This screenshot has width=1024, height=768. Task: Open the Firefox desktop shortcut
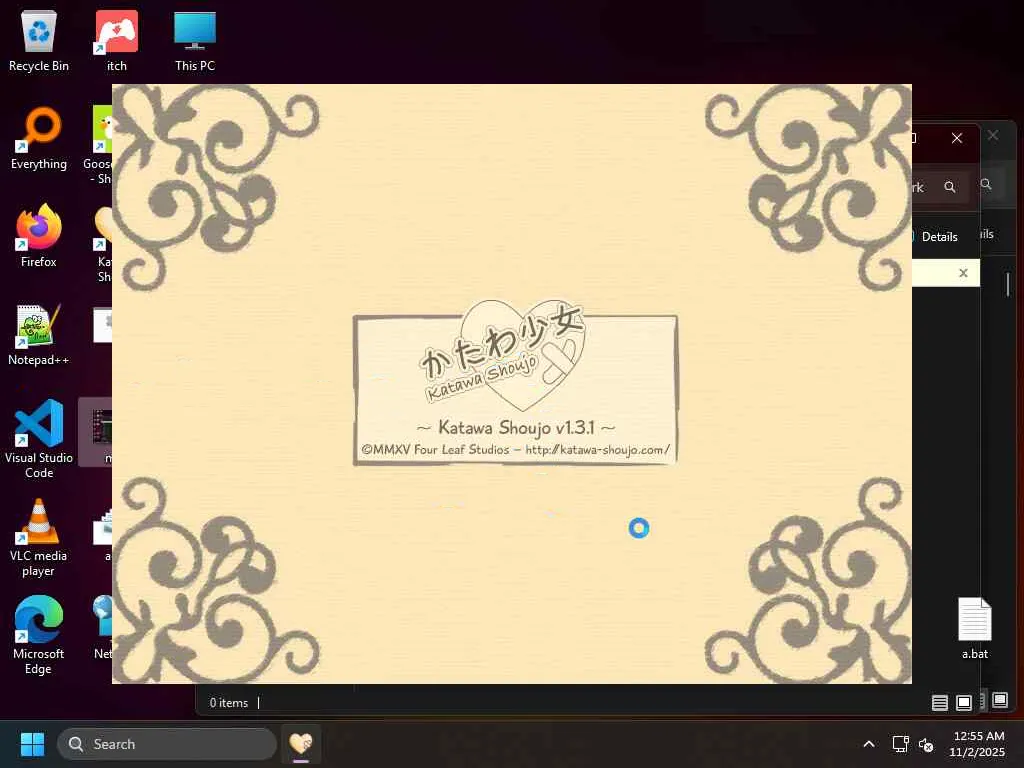[x=39, y=235]
